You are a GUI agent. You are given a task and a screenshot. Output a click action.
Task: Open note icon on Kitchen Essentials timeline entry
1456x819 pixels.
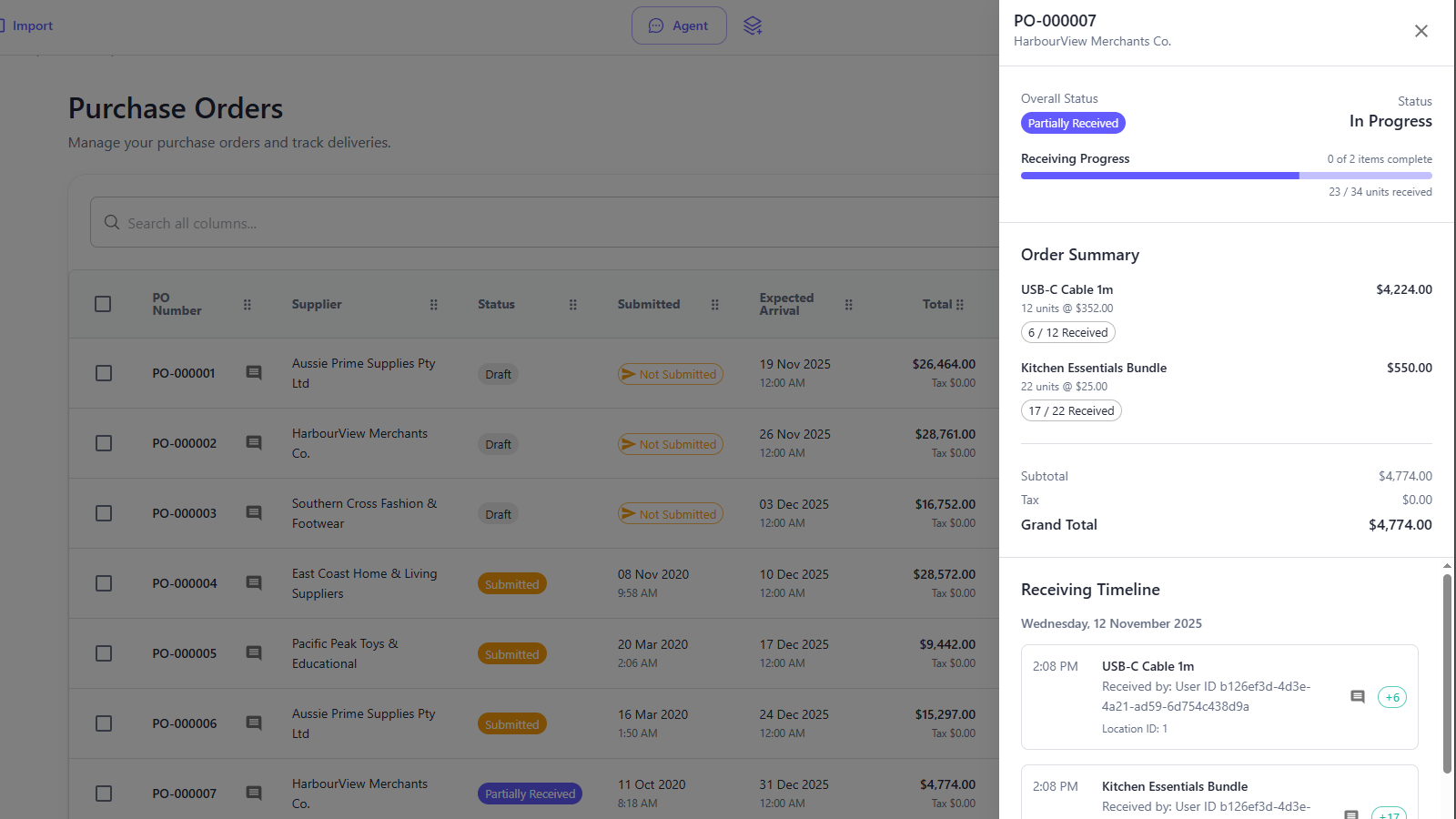[1352, 814]
